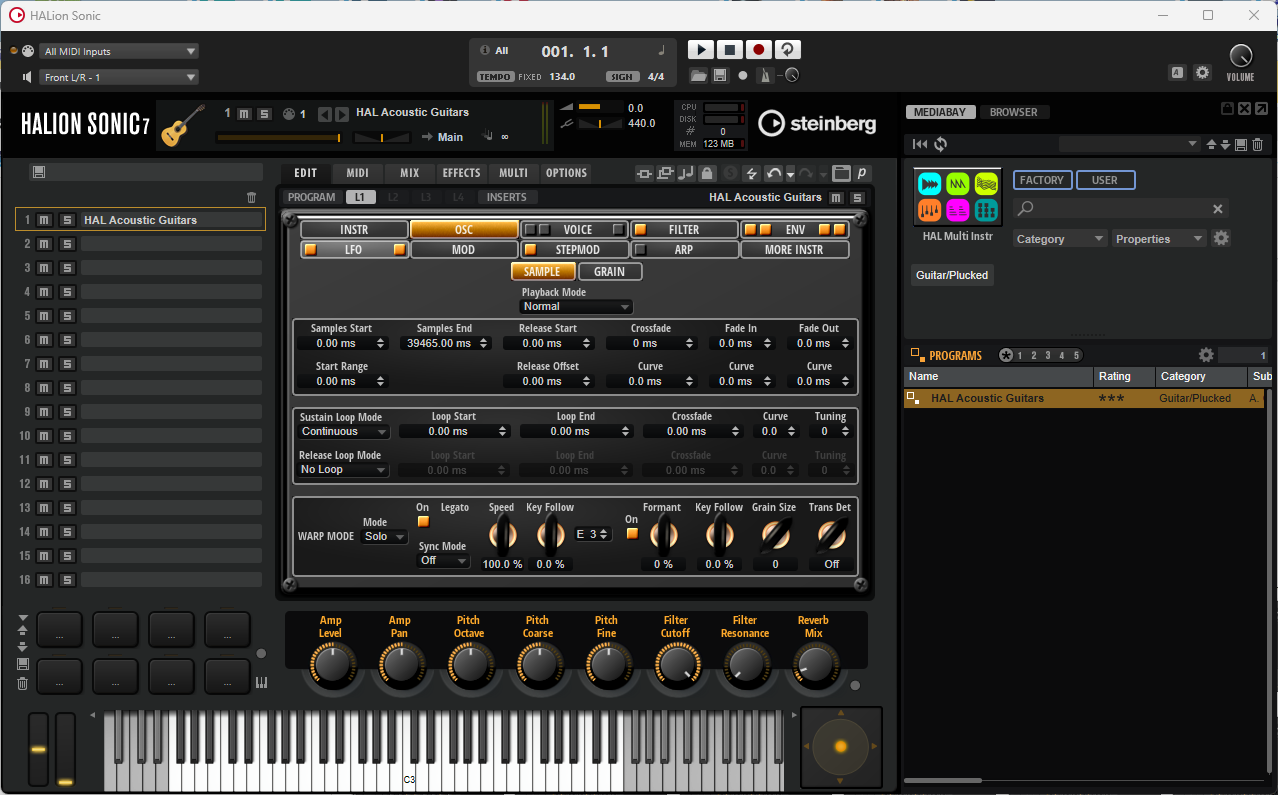
Task: Toggle the Formant On indicator
Action: coord(631,534)
